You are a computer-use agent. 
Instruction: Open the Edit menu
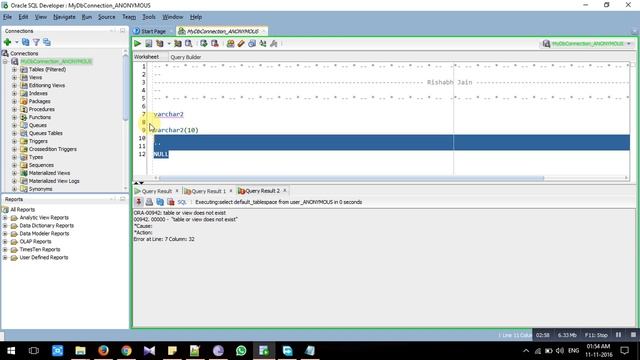[x=23, y=17]
